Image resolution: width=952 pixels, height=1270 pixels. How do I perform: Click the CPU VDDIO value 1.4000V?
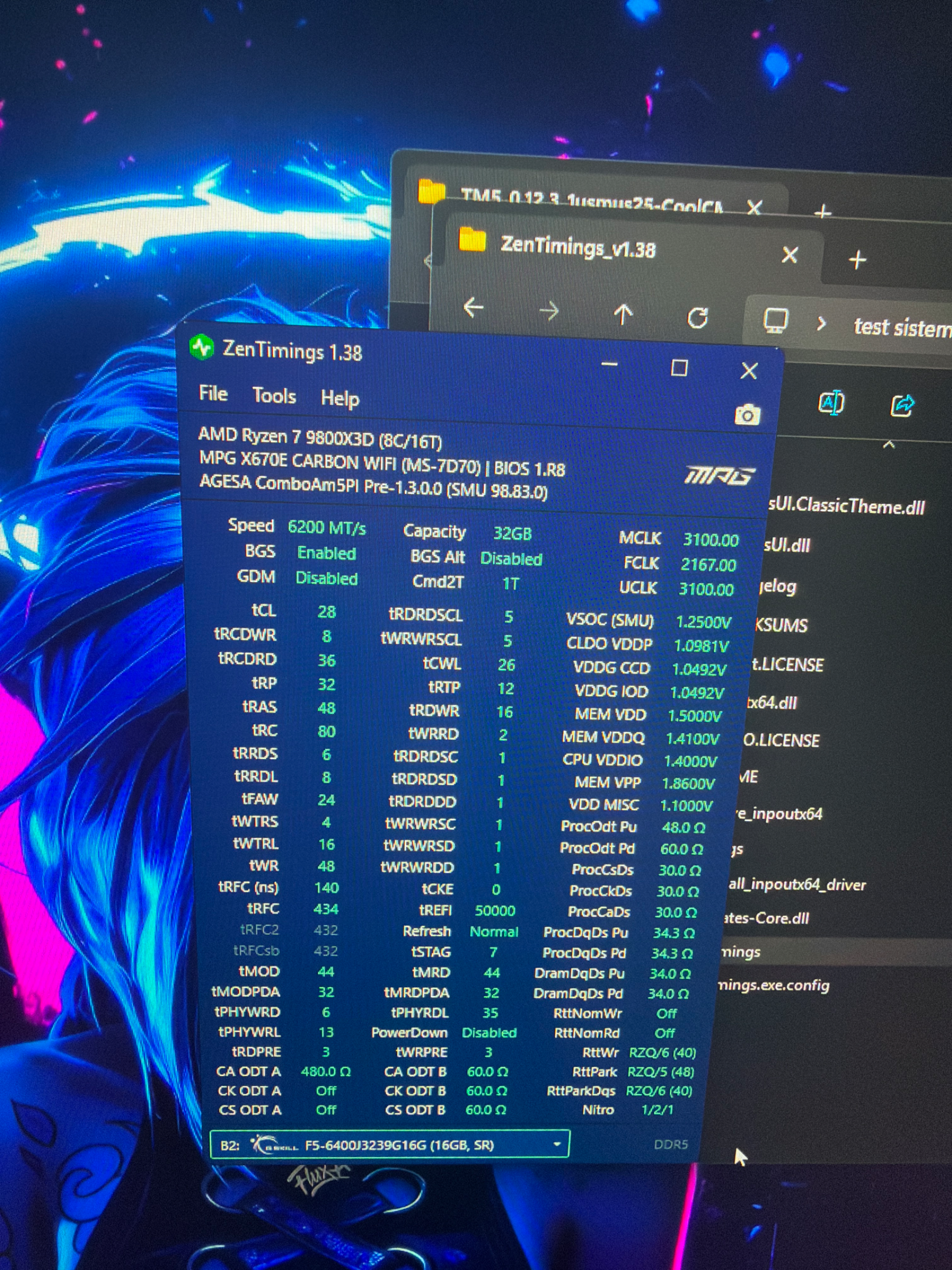click(690, 761)
